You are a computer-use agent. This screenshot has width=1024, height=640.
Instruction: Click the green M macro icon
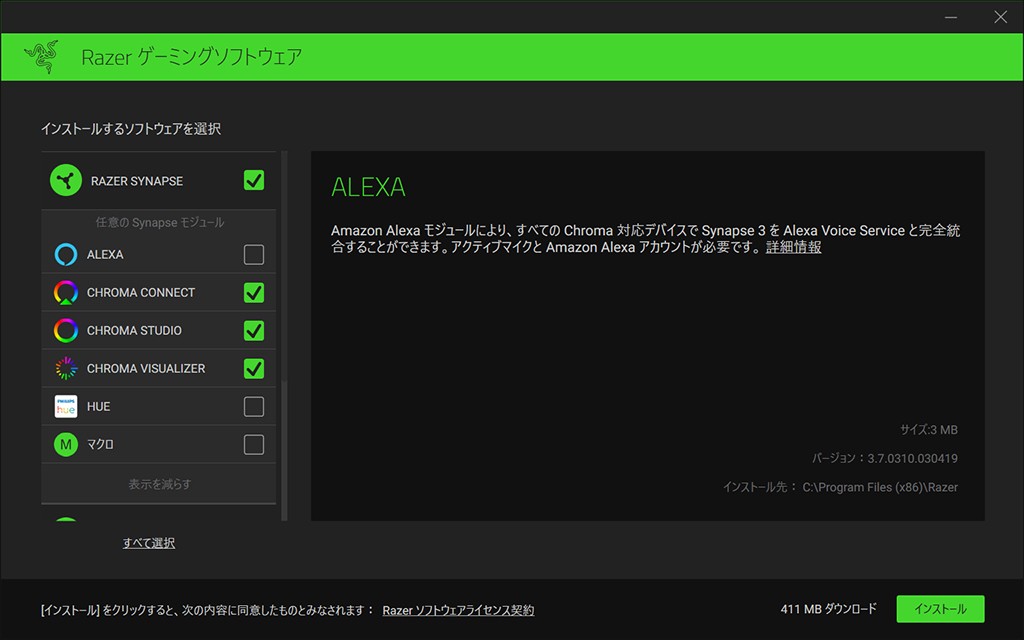(66, 445)
